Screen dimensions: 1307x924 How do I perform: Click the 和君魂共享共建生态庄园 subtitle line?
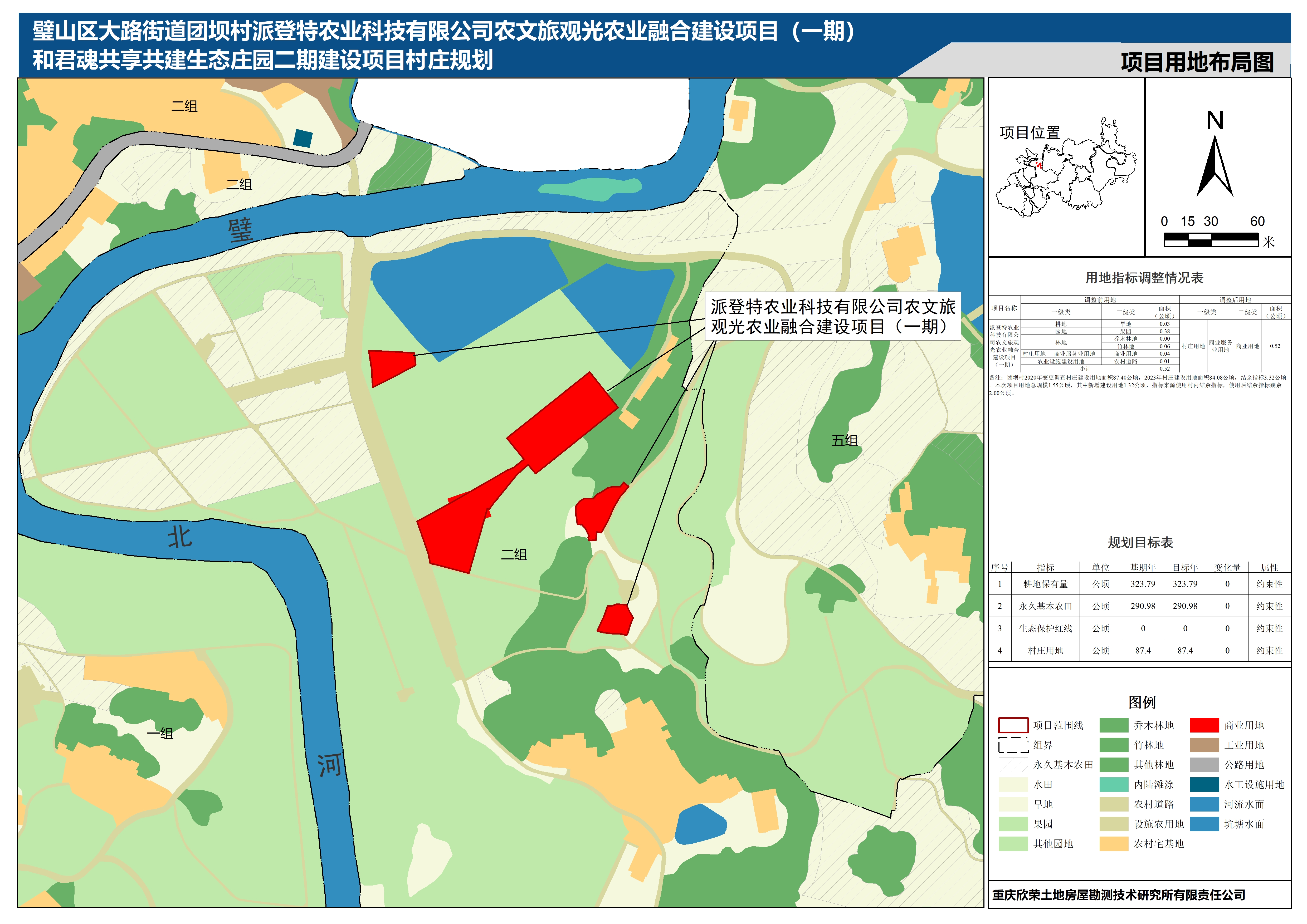click(262, 60)
